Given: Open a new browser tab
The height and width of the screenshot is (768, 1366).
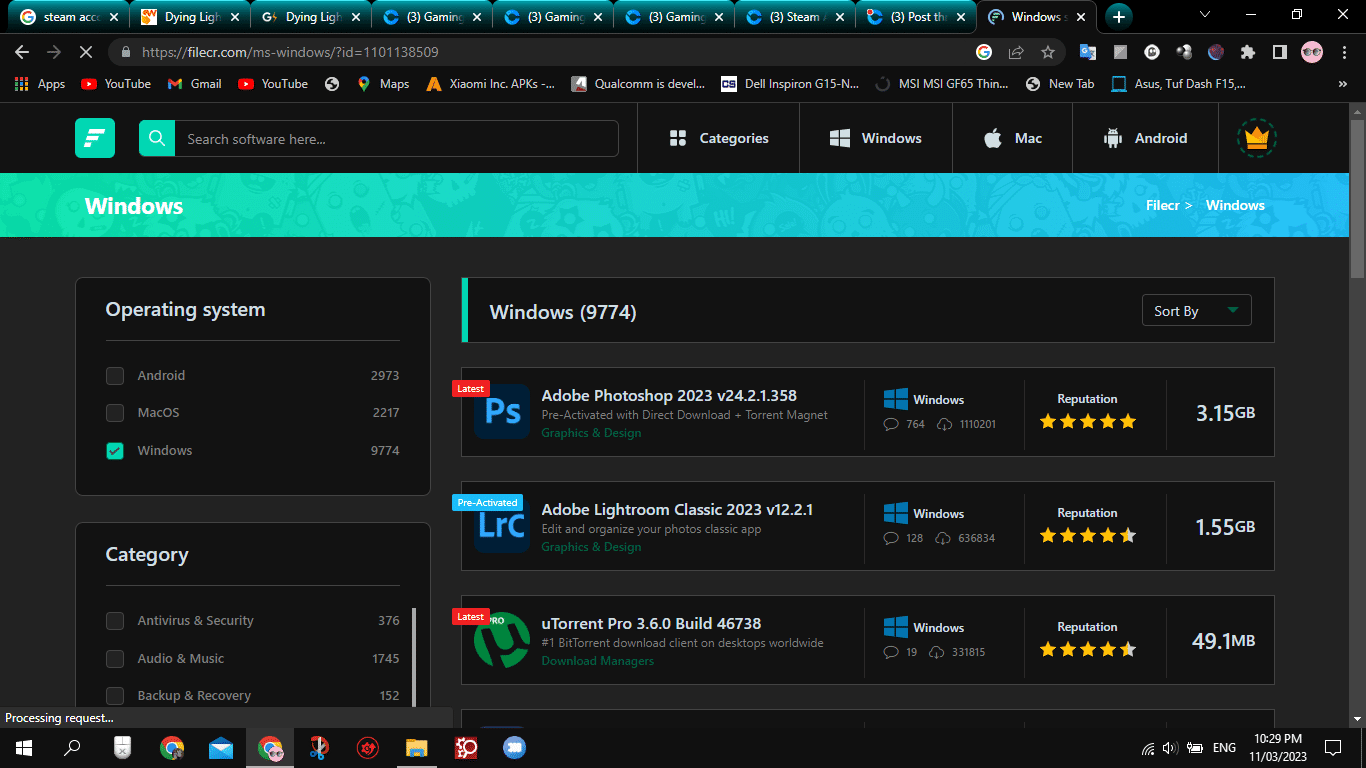Looking at the screenshot, I should click(1119, 17).
